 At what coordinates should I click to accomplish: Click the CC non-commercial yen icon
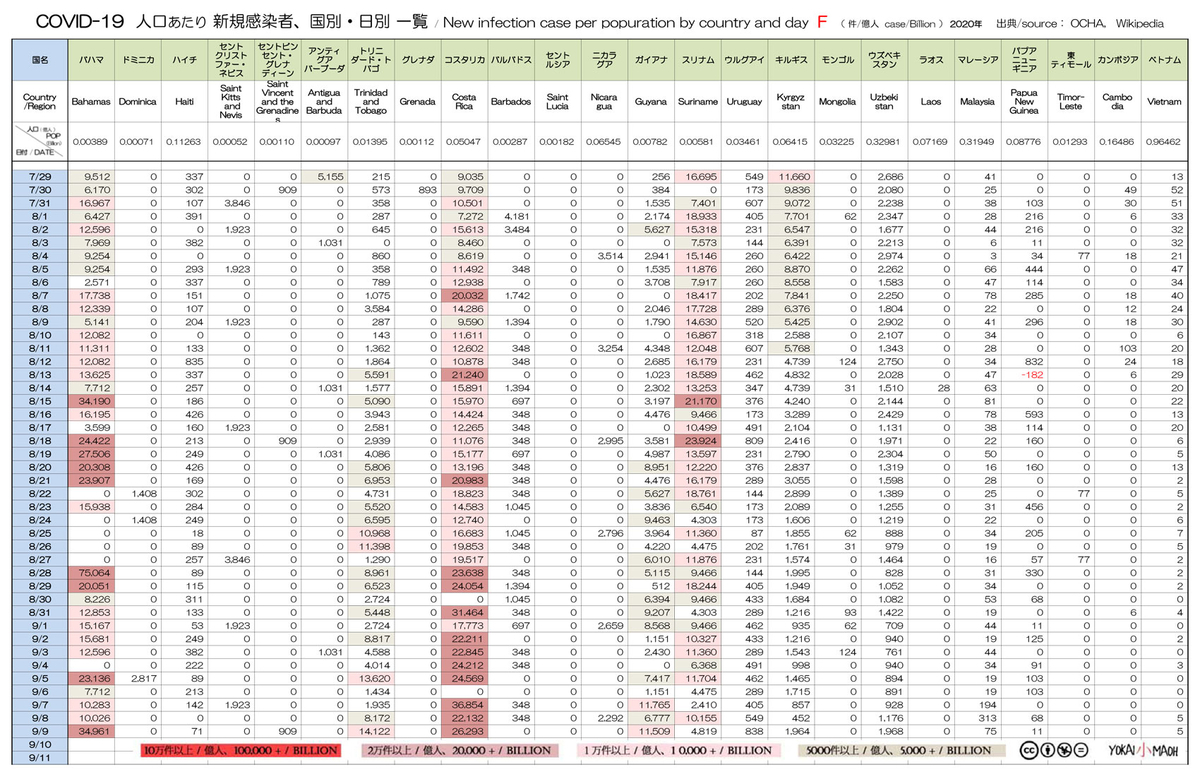point(1064,748)
